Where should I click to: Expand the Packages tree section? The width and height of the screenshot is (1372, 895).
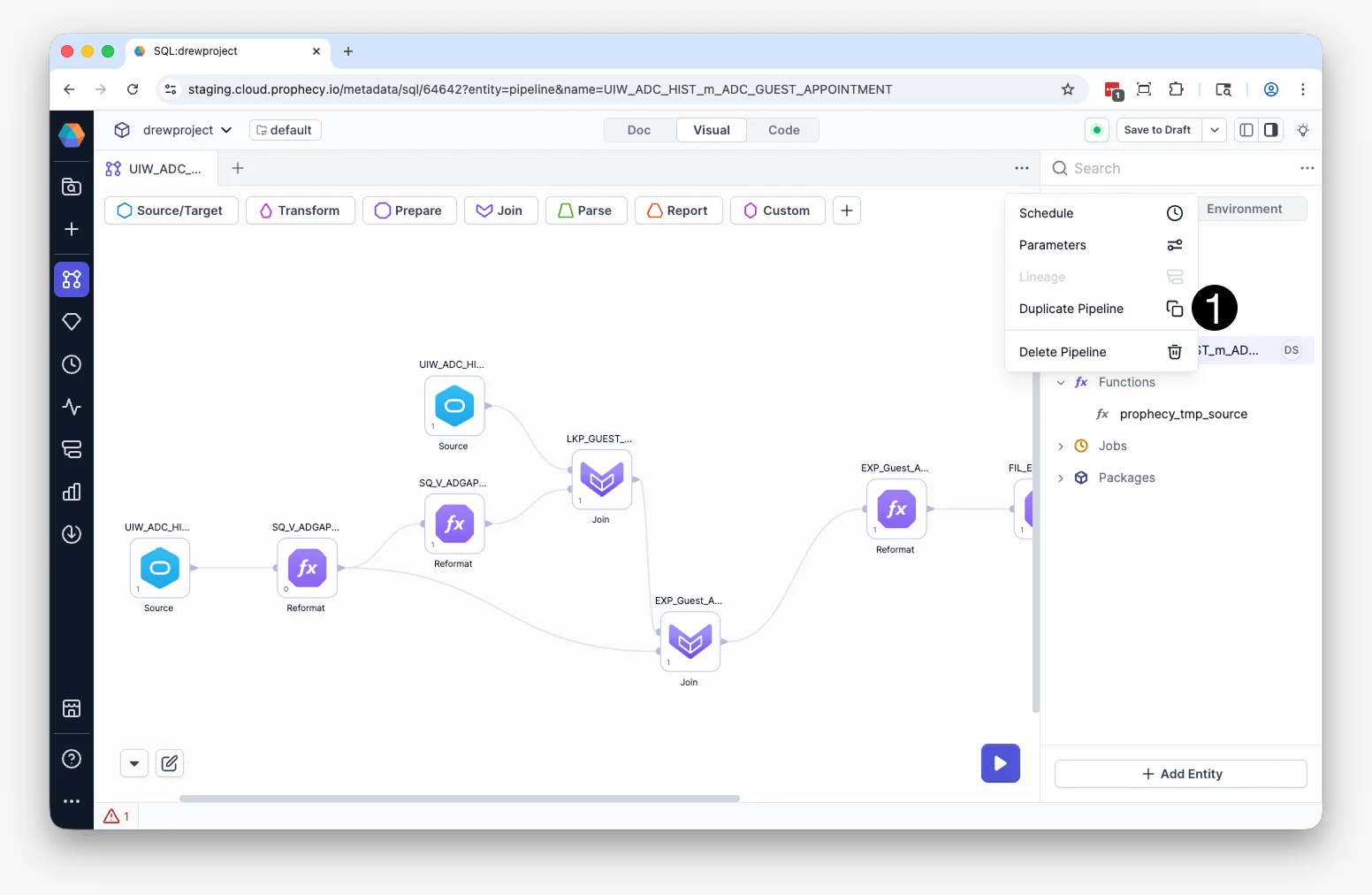(x=1061, y=478)
